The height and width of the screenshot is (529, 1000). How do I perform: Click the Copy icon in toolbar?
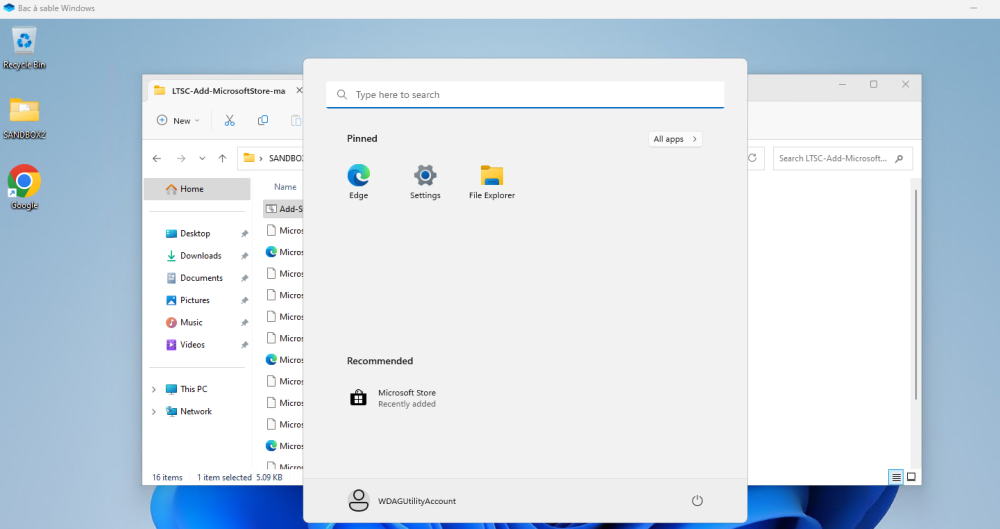pos(263,120)
